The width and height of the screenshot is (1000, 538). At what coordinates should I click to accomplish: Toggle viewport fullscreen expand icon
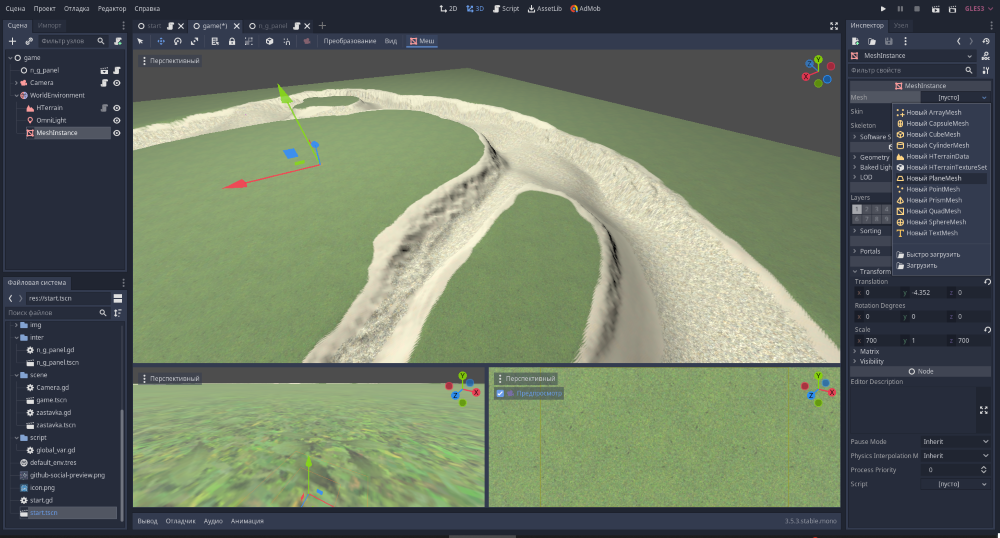(x=834, y=25)
